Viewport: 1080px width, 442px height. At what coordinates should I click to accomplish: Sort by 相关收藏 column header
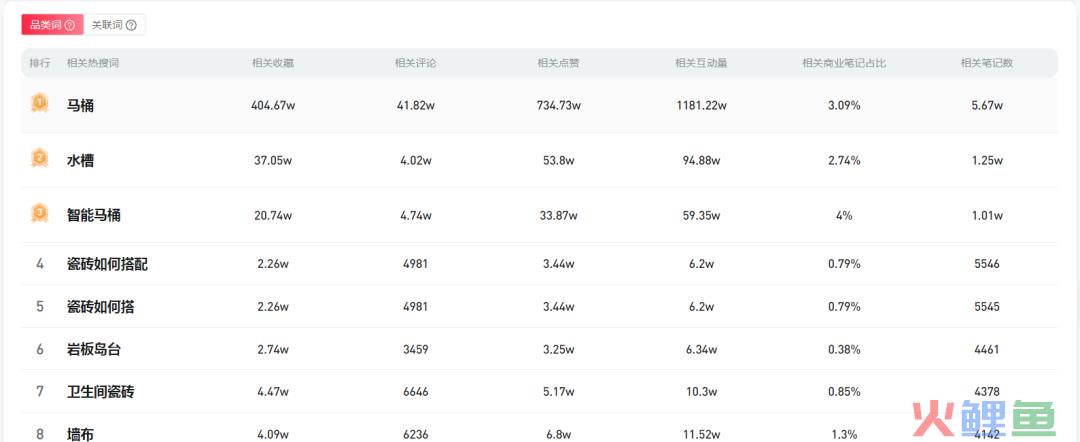(x=273, y=63)
